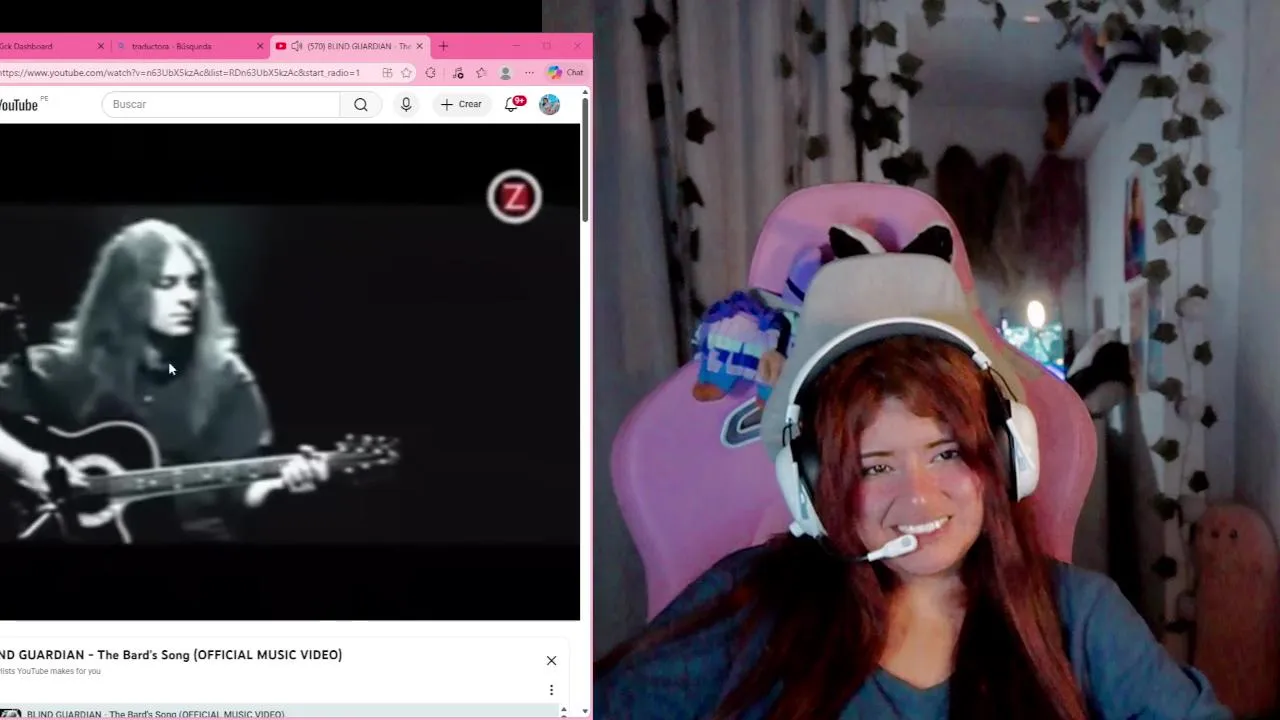Open browser favorites list icon

tap(481, 73)
